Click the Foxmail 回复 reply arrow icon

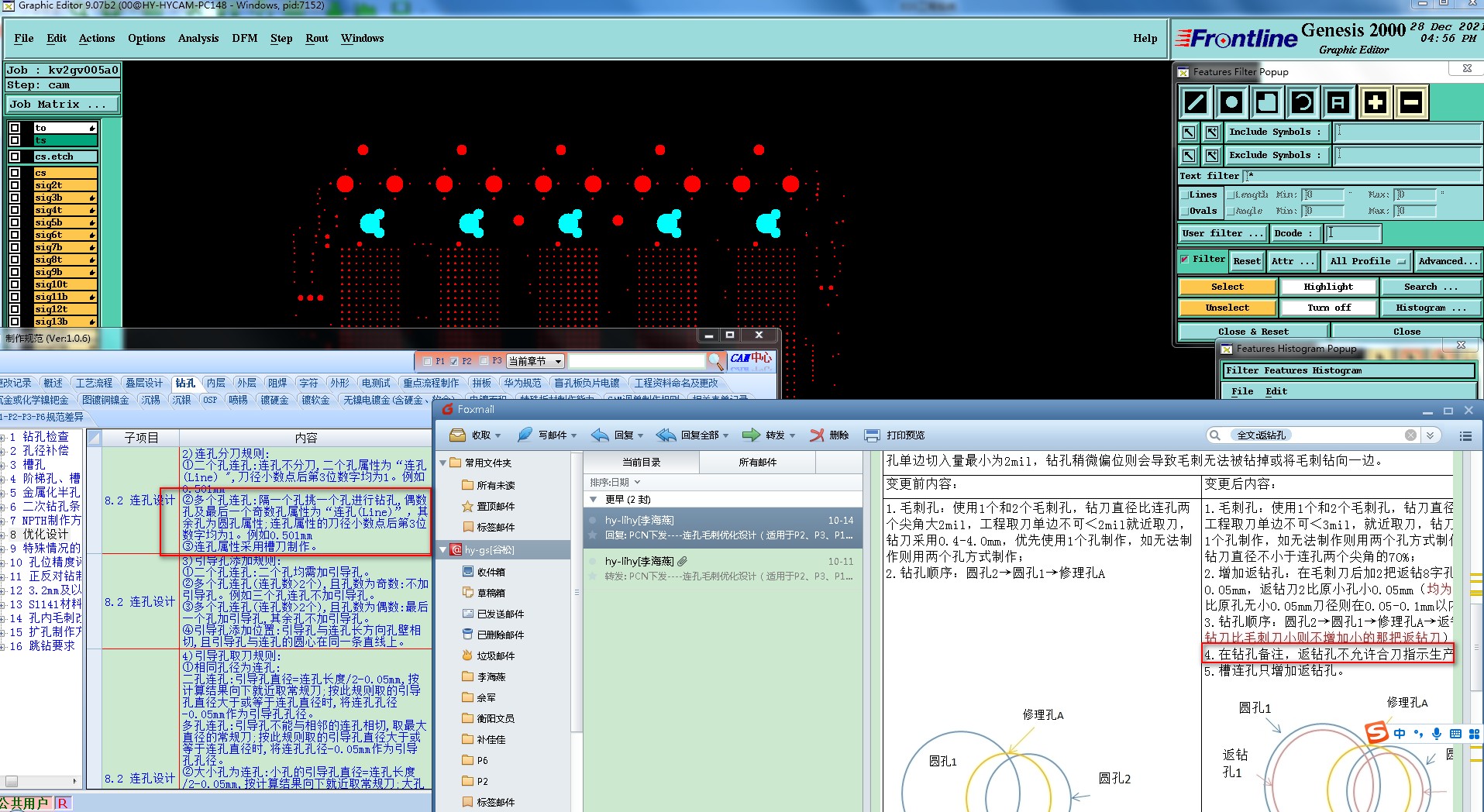pyautogui.click(x=600, y=435)
